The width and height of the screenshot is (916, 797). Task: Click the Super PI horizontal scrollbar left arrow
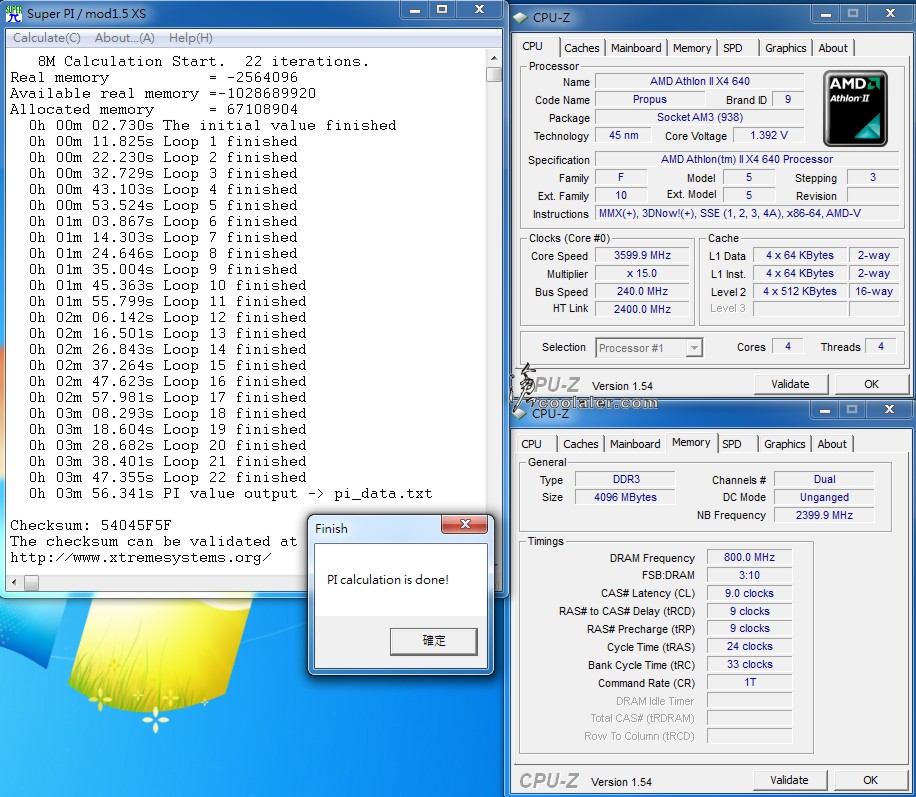point(14,582)
